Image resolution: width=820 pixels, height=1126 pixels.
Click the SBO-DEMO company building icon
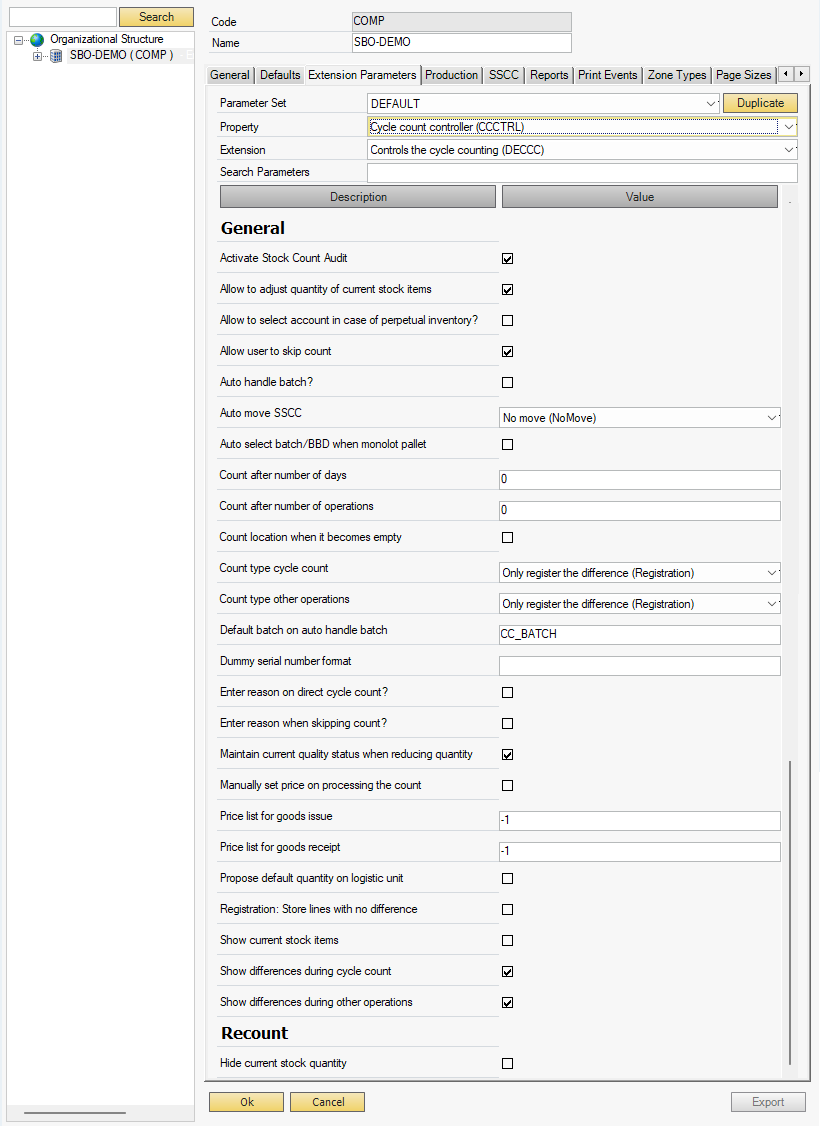56,56
